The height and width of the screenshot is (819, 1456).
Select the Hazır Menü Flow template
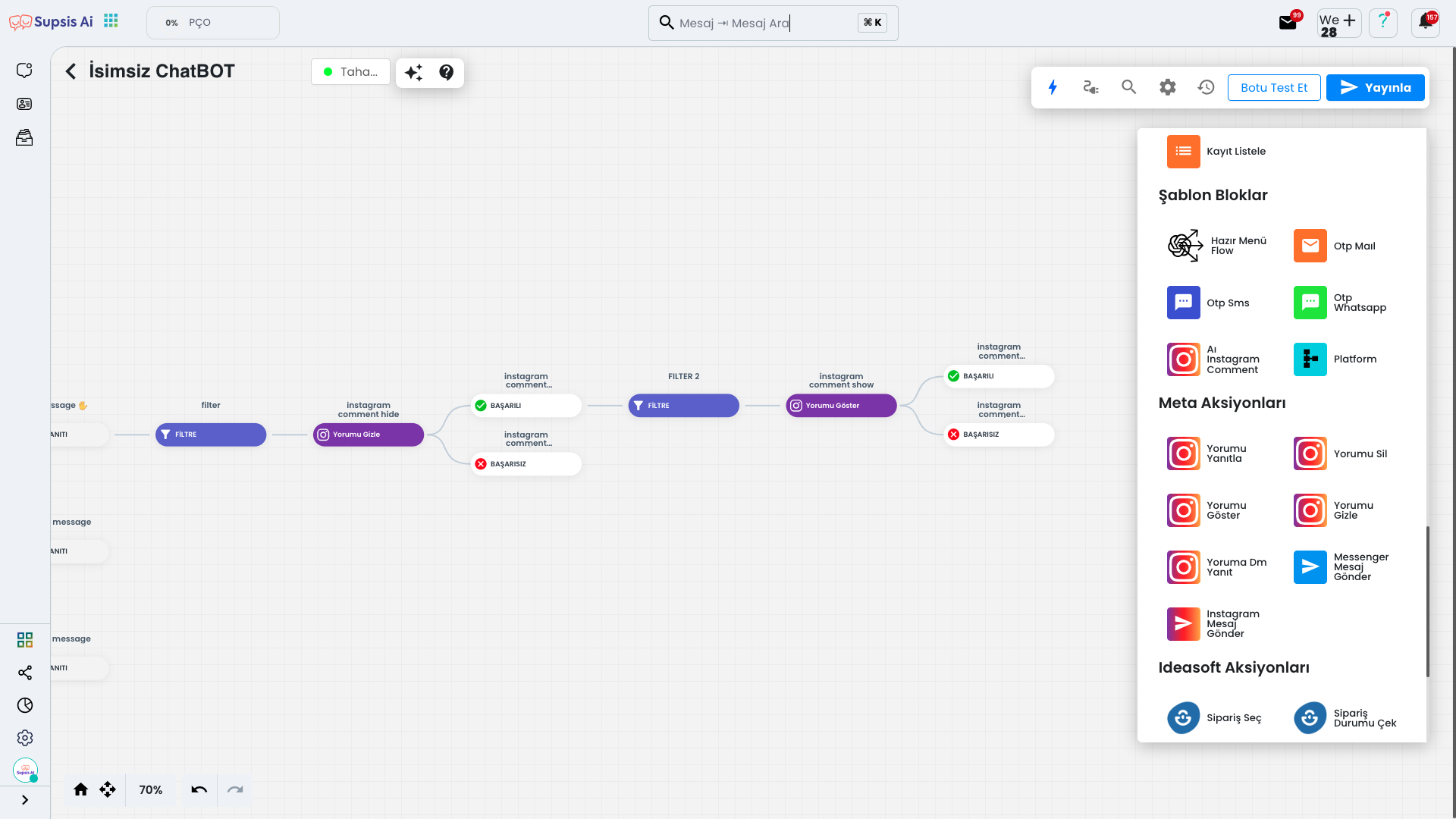click(x=1217, y=246)
